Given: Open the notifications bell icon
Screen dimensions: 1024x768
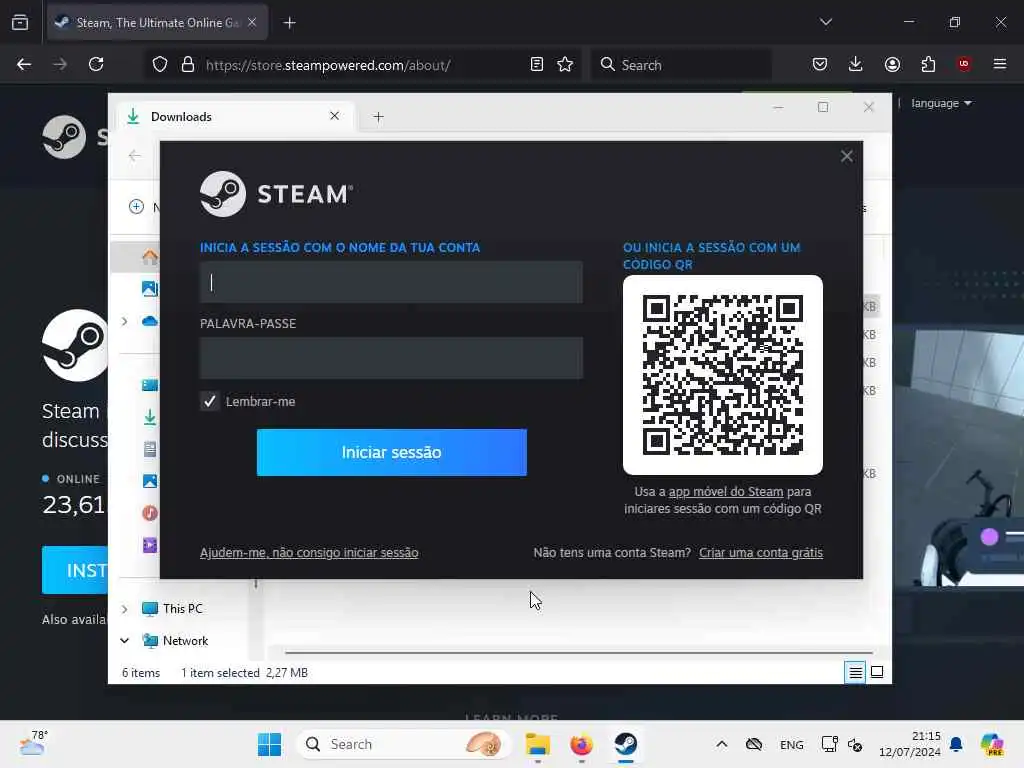Looking at the screenshot, I should [957, 744].
